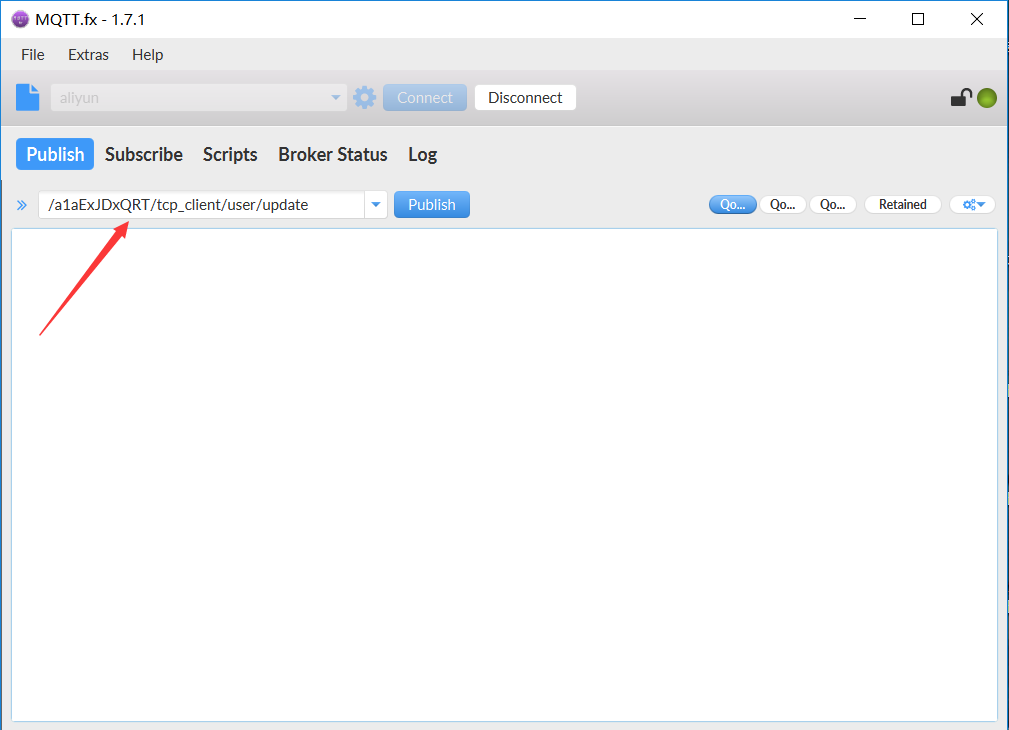Expand topic history with double-chevron icon
The image size is (1009, 730).
[22, 205]
